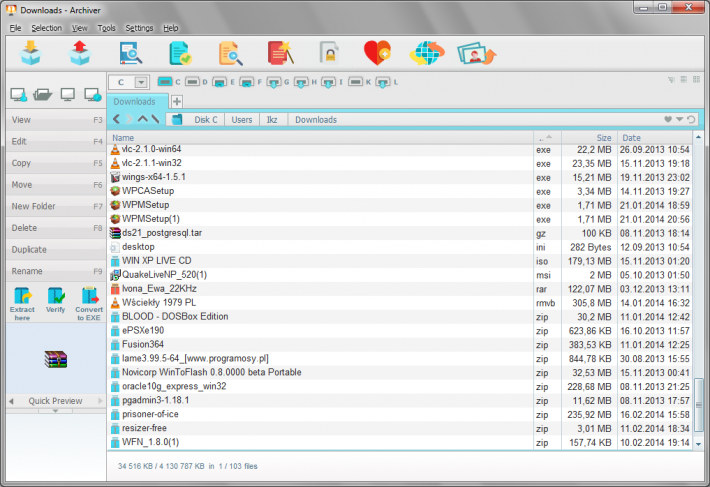Click the find files document magnifier icon

tap(230, 53)
